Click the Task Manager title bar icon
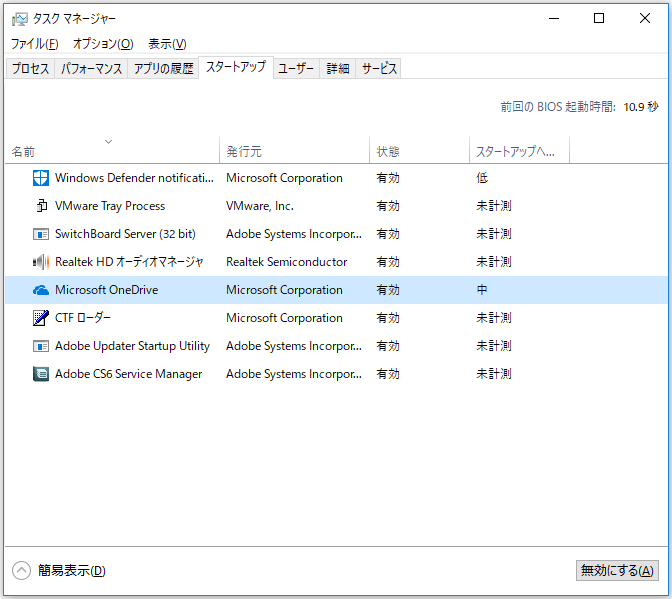This screenshot has height=599, width=672. tap(20, 18)
